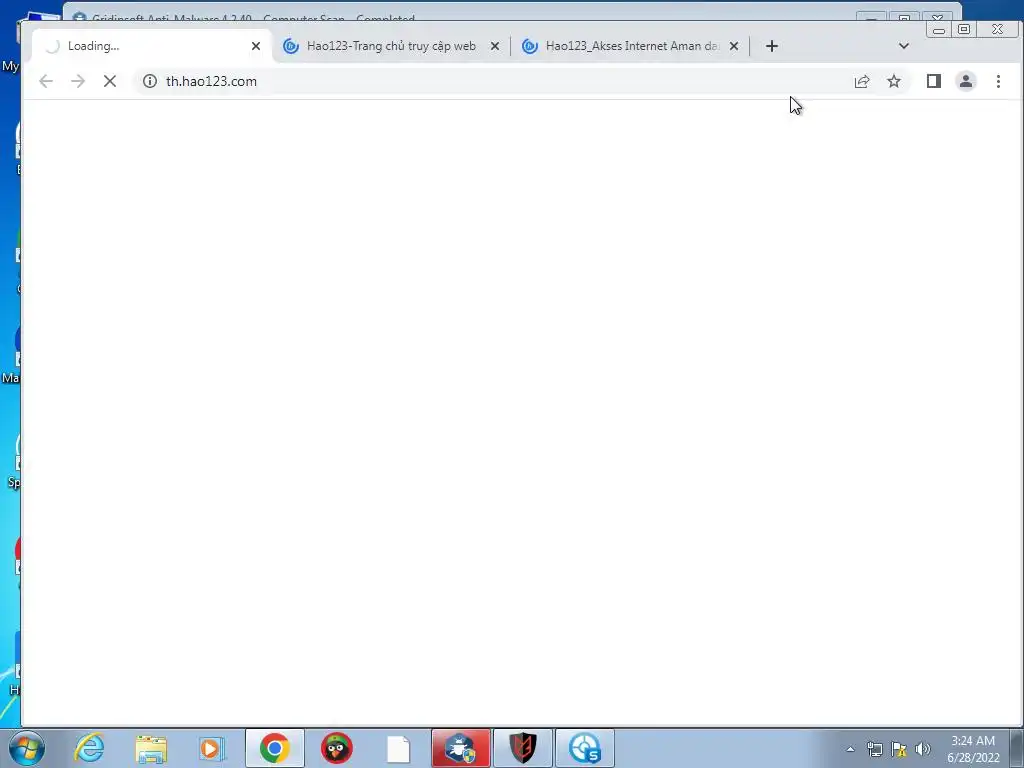Switch to Hao123-Trang chủ truy cập web tab
The width and height of the screenshot is (1024, 768).
(392, 46)
